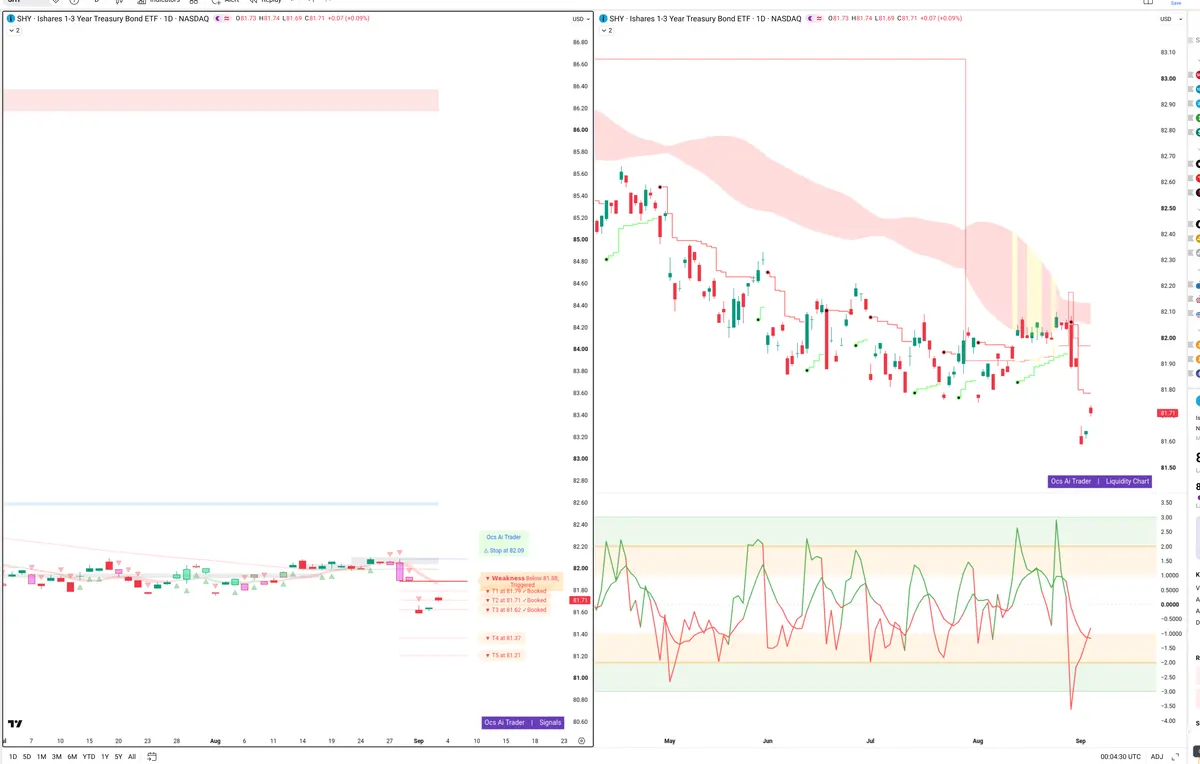
Task: Collapse the left chart indicator legend
Action: pyautogui.click(x=14, y=31)
